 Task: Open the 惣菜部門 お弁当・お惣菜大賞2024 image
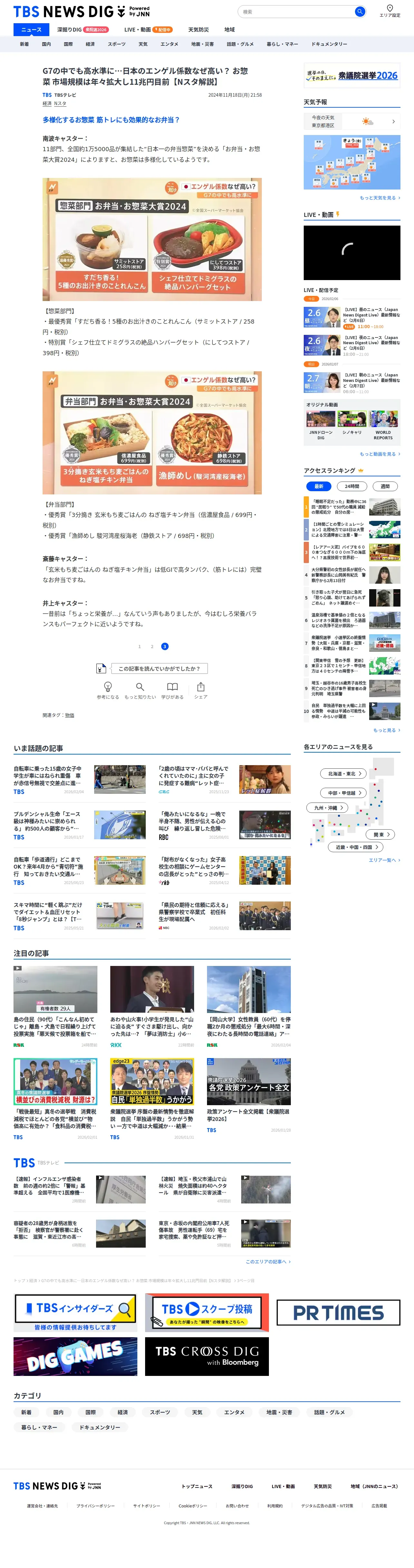coord(152,239)
